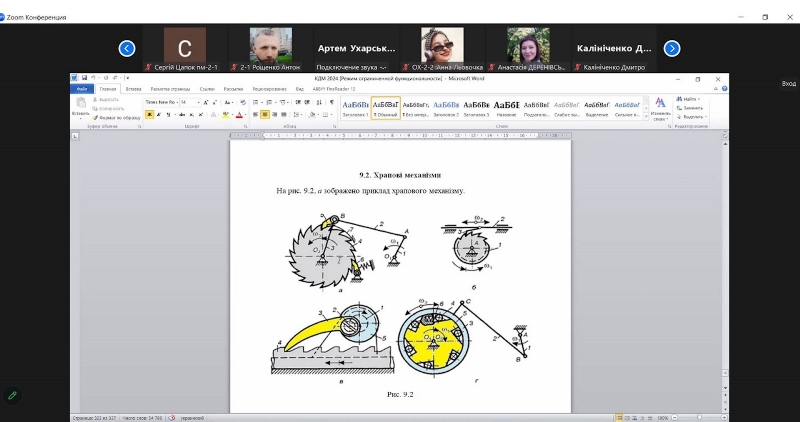Align paragraph text to the left
Image resolution: width=800 pixels, height=422 pixels.
pyautogui.click(x=255, y=115)
